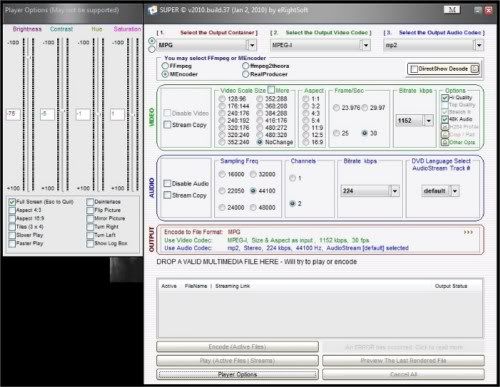500x387 pixels.
Task: Open DVD AudioStream Track default dropdown
Action: click(455, 191)
